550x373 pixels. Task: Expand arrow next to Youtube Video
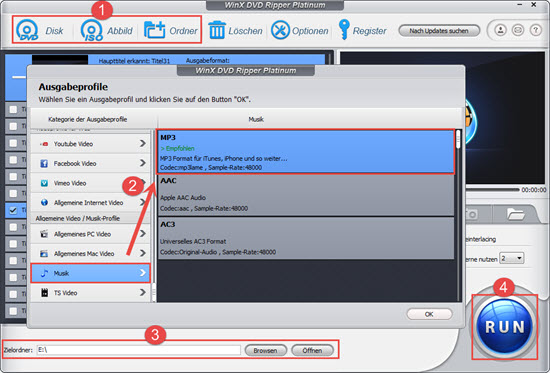coord(142,144)
